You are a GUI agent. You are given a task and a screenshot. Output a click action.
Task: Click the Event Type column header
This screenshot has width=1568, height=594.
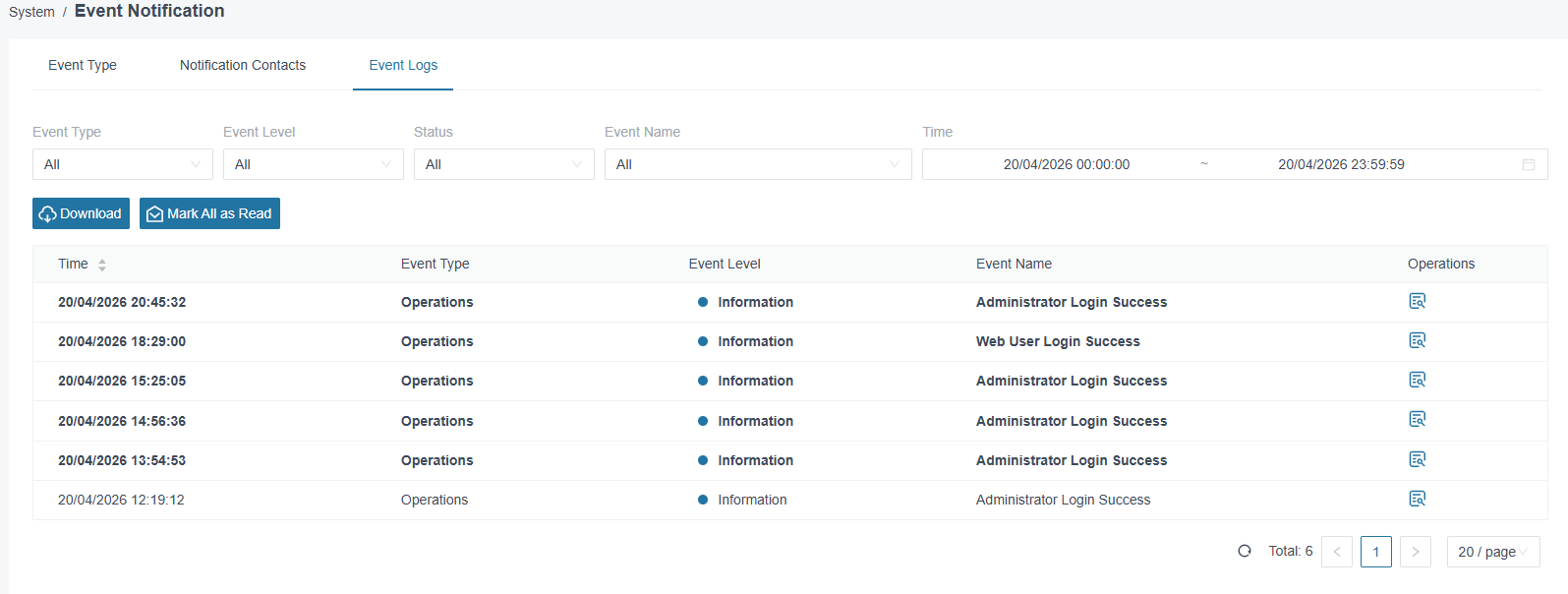click(436, 264)
